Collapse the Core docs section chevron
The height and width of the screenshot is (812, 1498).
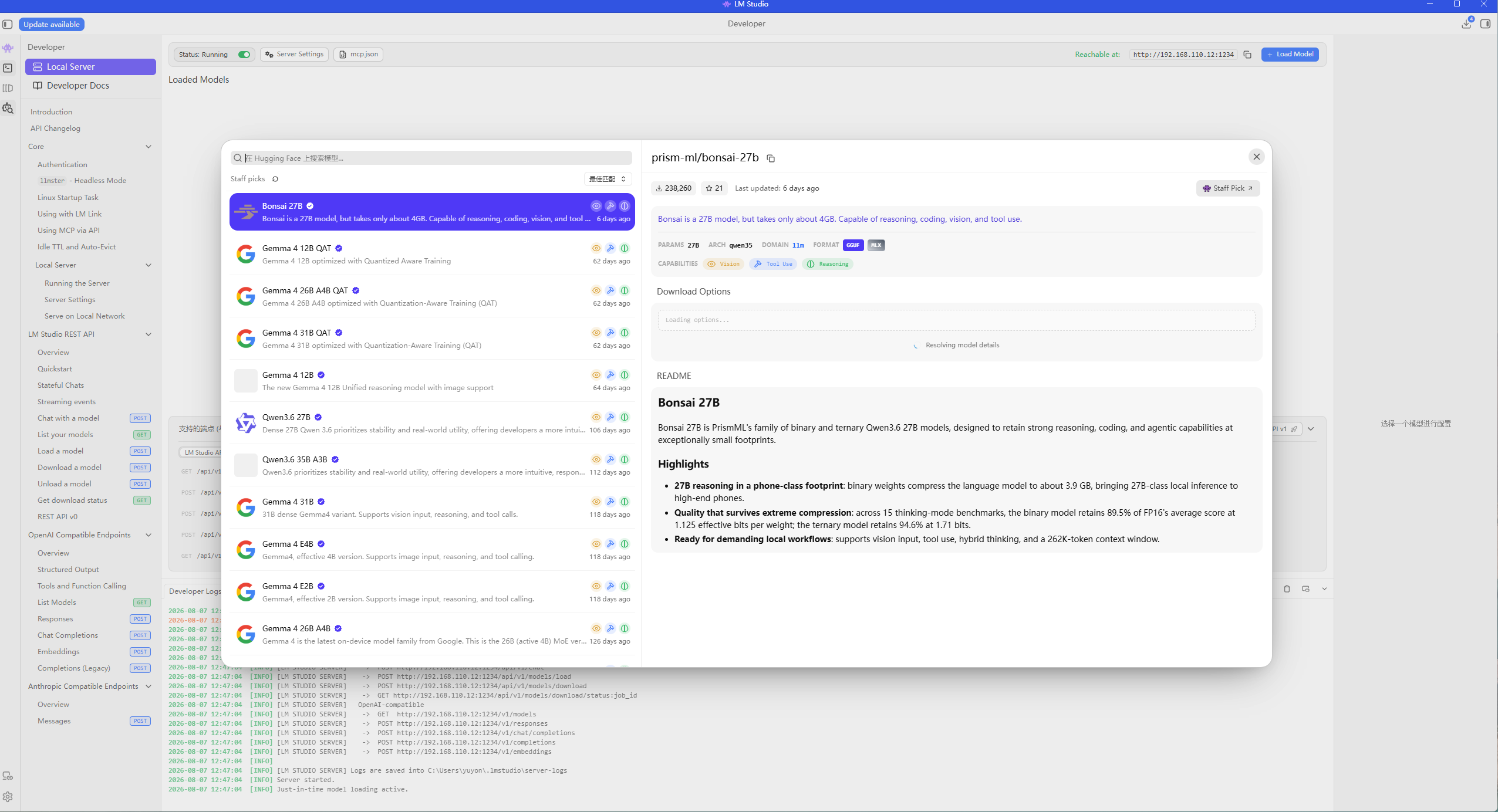point(149,147)
